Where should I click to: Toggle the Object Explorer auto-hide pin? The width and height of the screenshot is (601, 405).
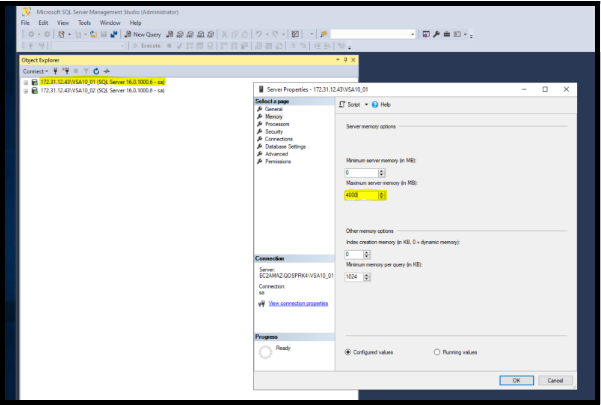click(345, 60)
